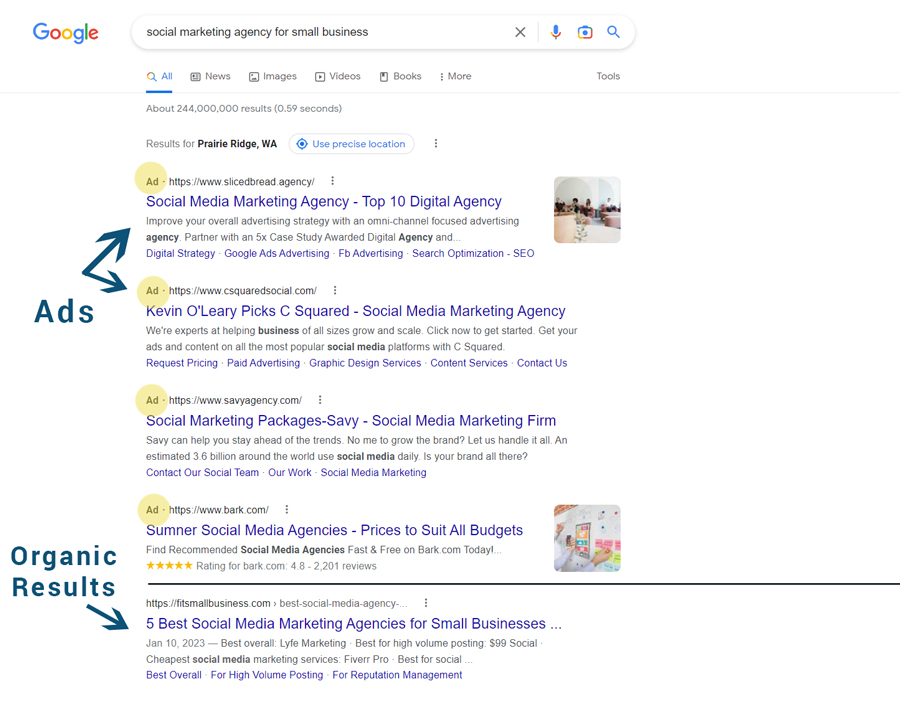Image resolution: width=900 pixels, height=703 pixels.
Task: Click the Search Optimization - SEO sitelink
Action: [473, 254]
